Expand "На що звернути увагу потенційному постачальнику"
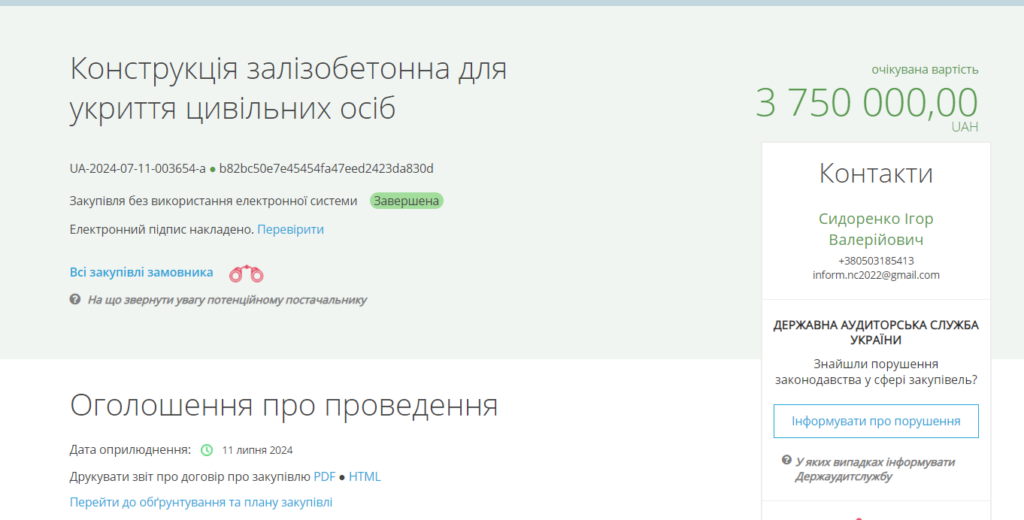 226,299
